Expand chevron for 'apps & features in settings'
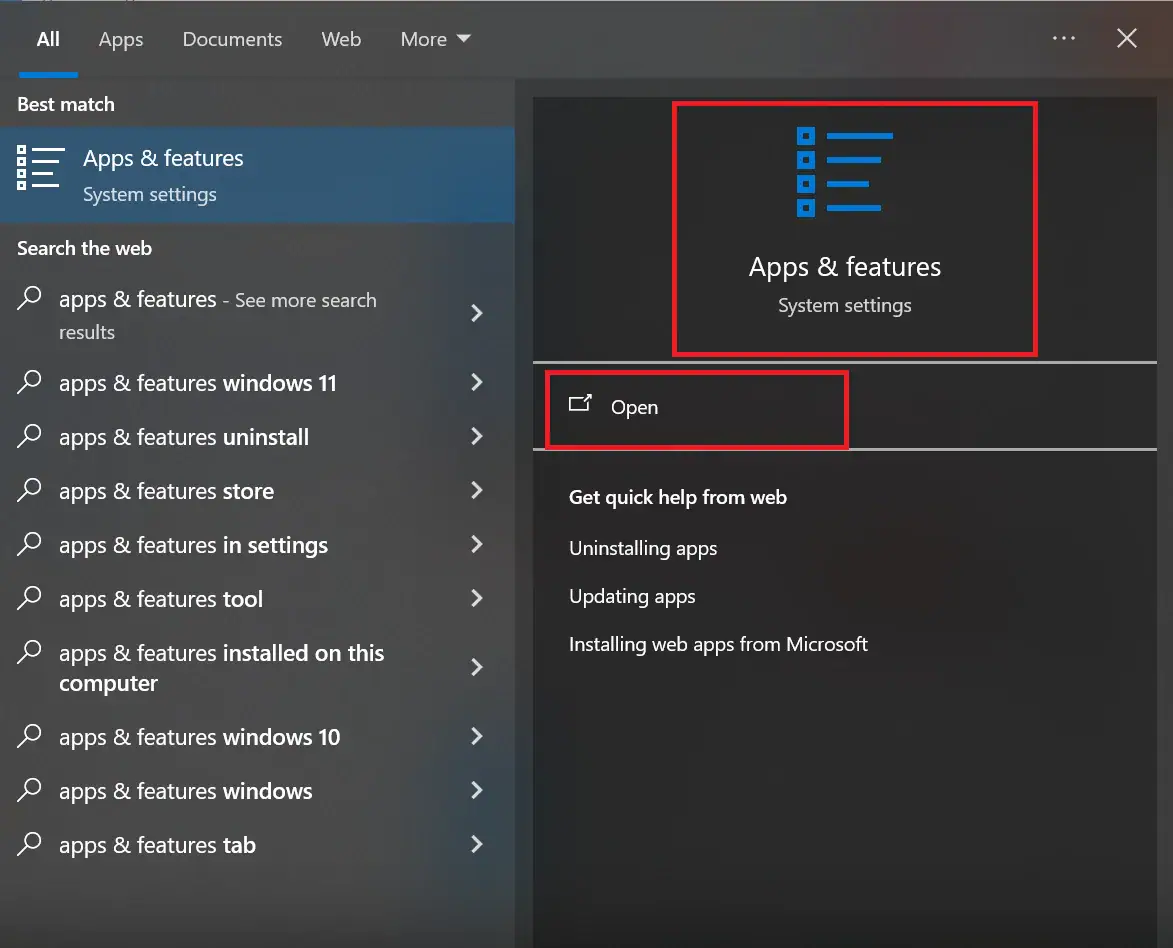The width and height of the screenshot is (1173, 948). (476, 545)
